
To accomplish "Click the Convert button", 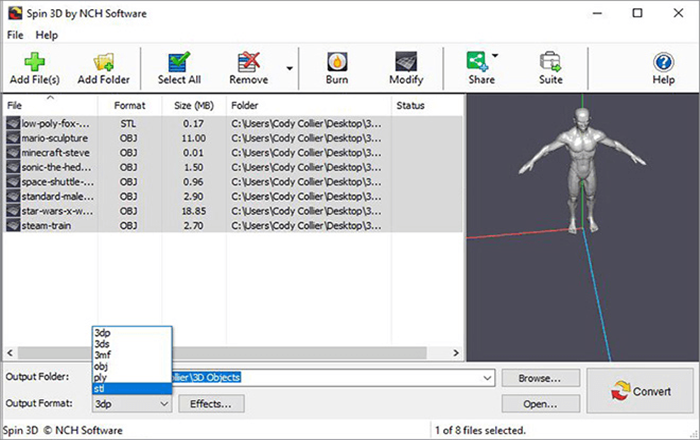I will click(640, 391).
